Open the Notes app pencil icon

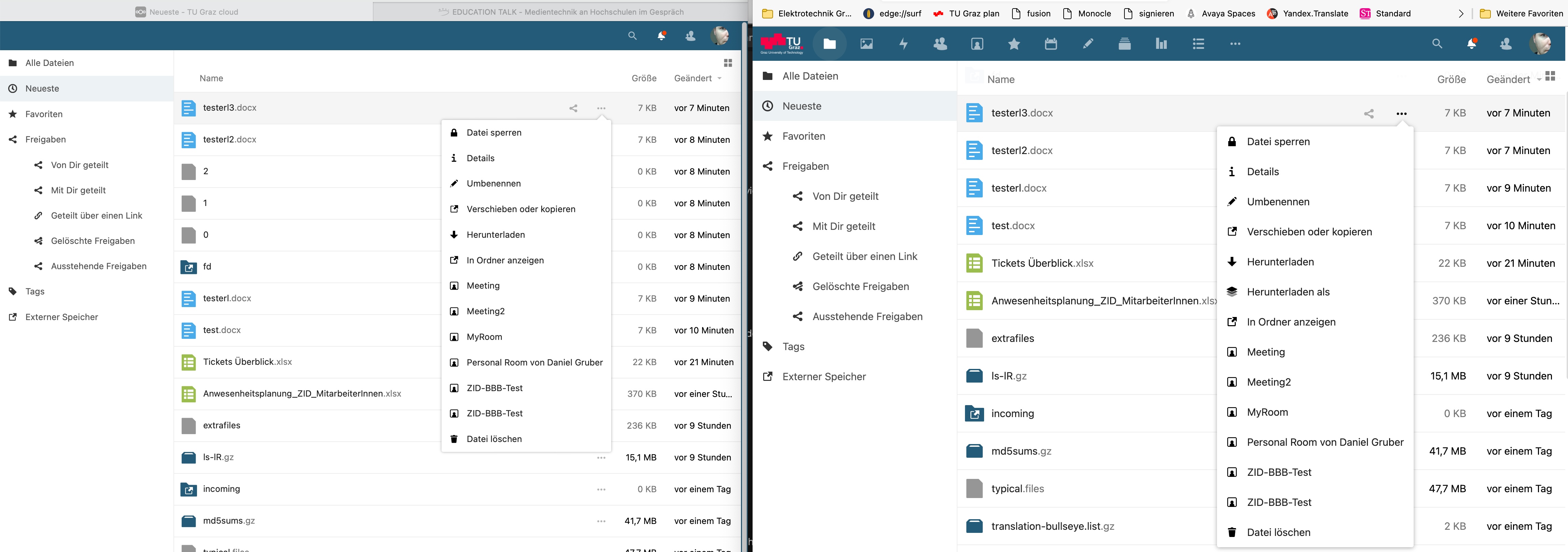pyautogui.click(x=1088, y=43)
